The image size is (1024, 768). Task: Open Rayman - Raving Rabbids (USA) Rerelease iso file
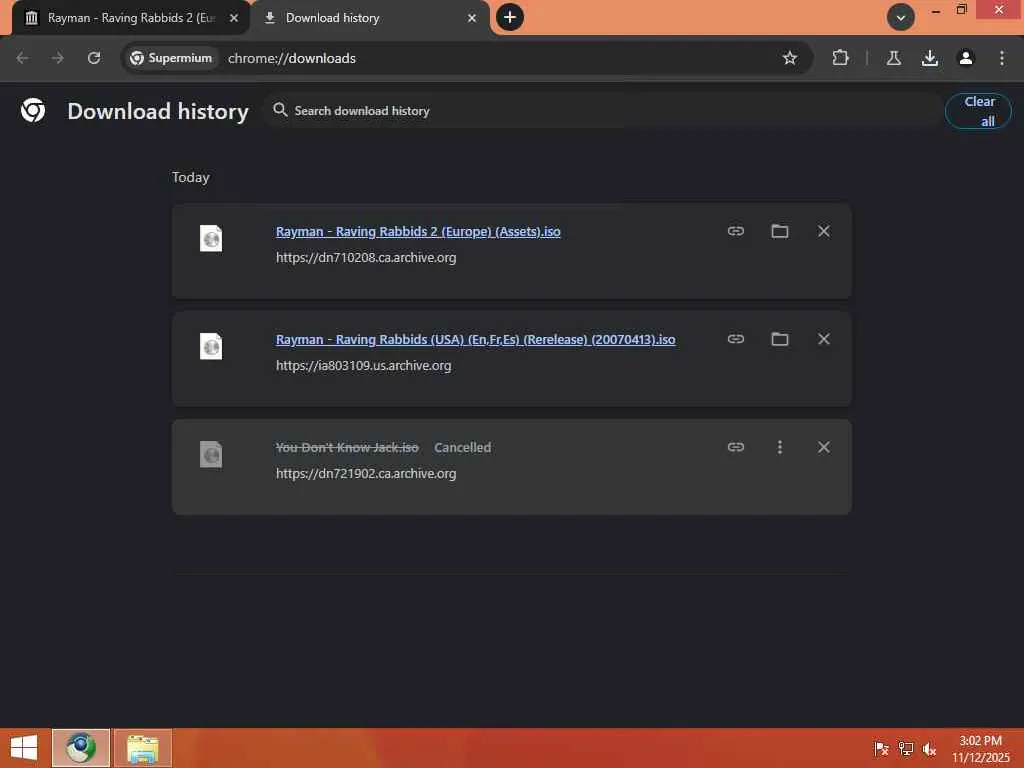(x=475, y=340)
